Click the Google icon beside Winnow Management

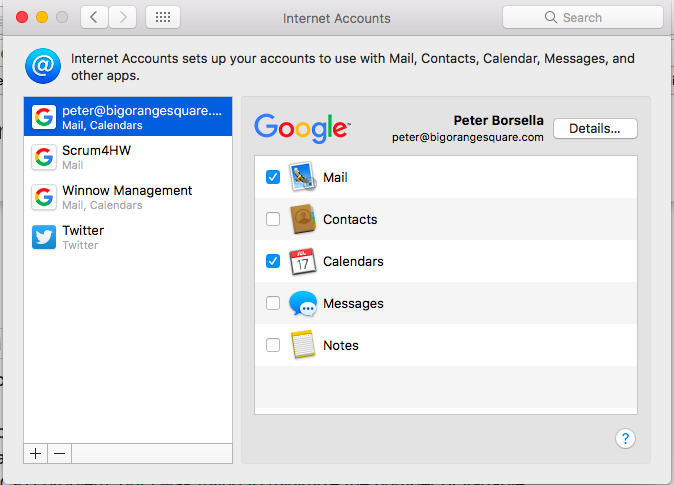coord(44,197)
